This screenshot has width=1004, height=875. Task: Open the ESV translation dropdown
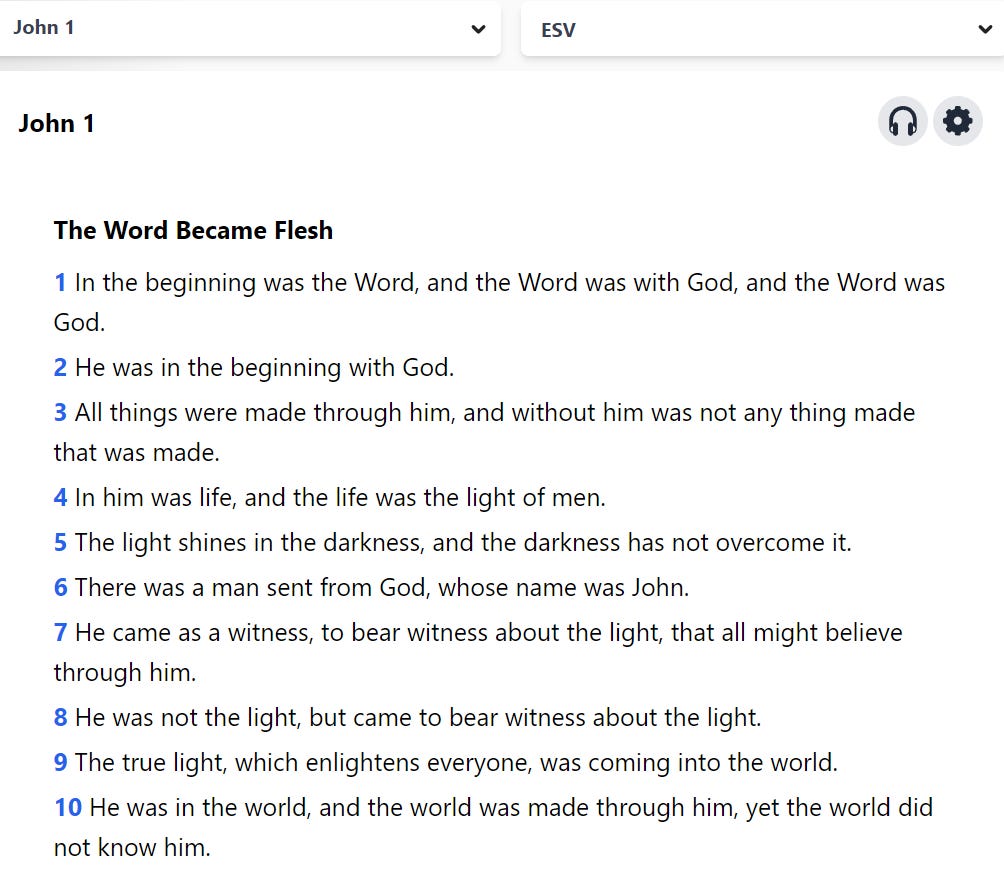point(763,29)
